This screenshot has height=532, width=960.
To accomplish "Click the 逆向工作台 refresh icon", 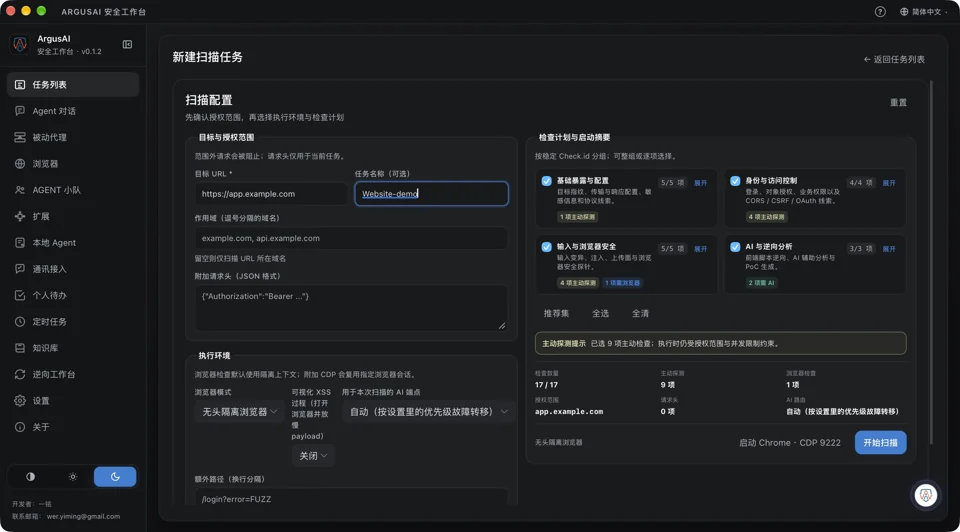I will pos(20,374).
